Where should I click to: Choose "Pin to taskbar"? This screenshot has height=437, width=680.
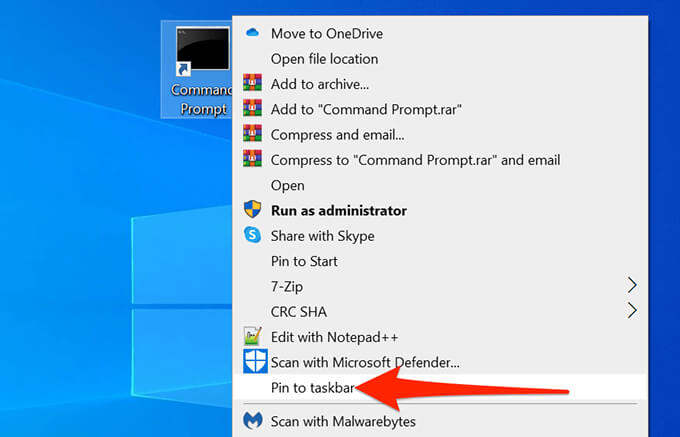[440, 388]
